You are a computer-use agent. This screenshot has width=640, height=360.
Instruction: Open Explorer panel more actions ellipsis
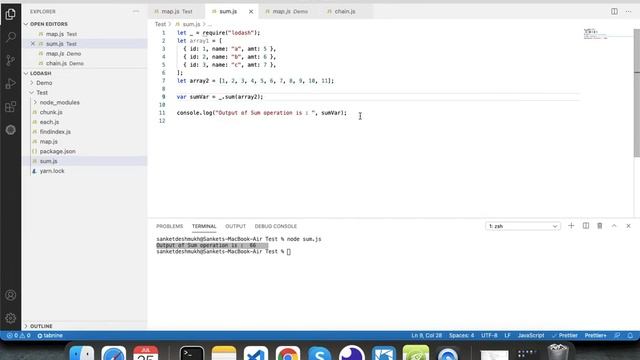[x=136, y=11]
